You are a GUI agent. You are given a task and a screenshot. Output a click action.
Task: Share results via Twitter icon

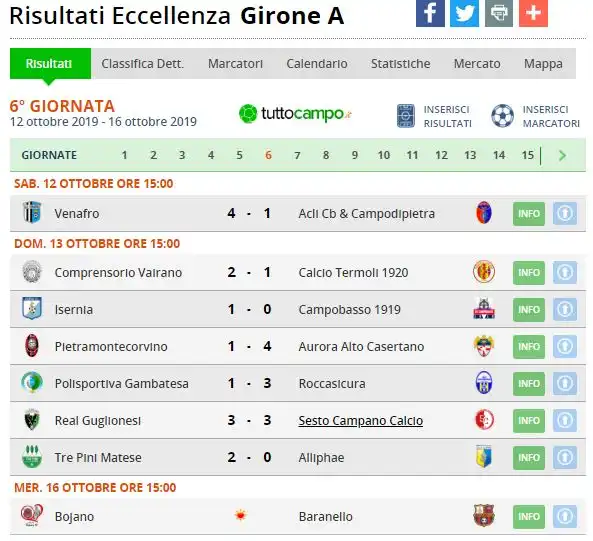(464, 13)
